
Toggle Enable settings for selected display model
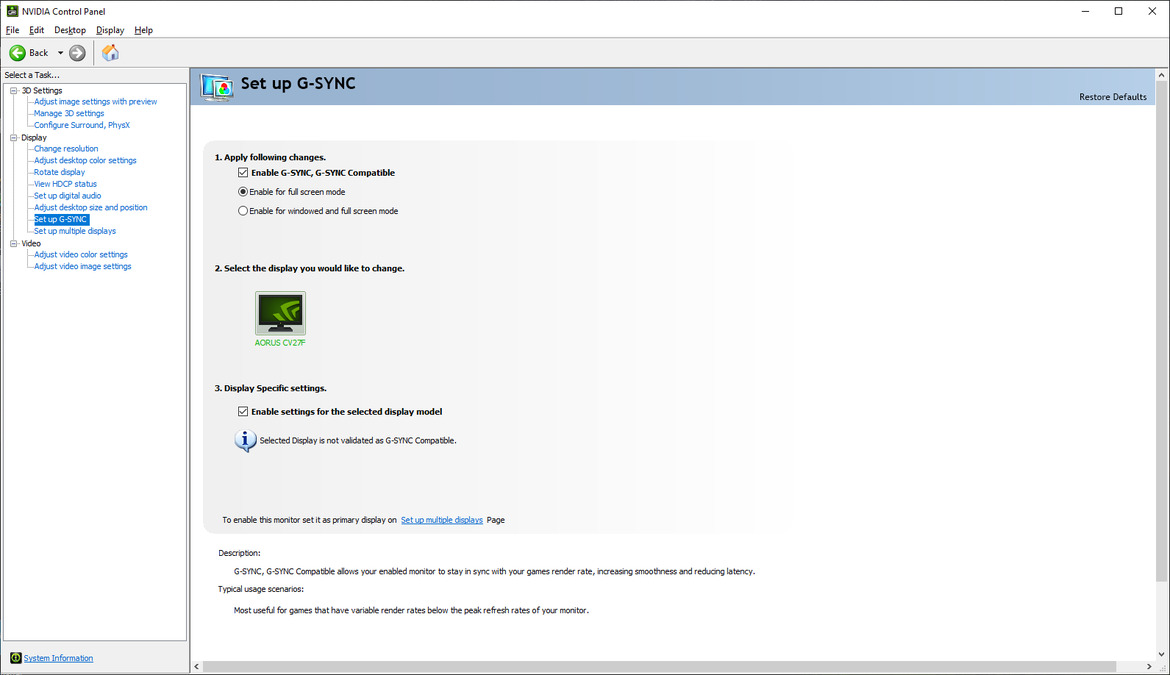243,412
